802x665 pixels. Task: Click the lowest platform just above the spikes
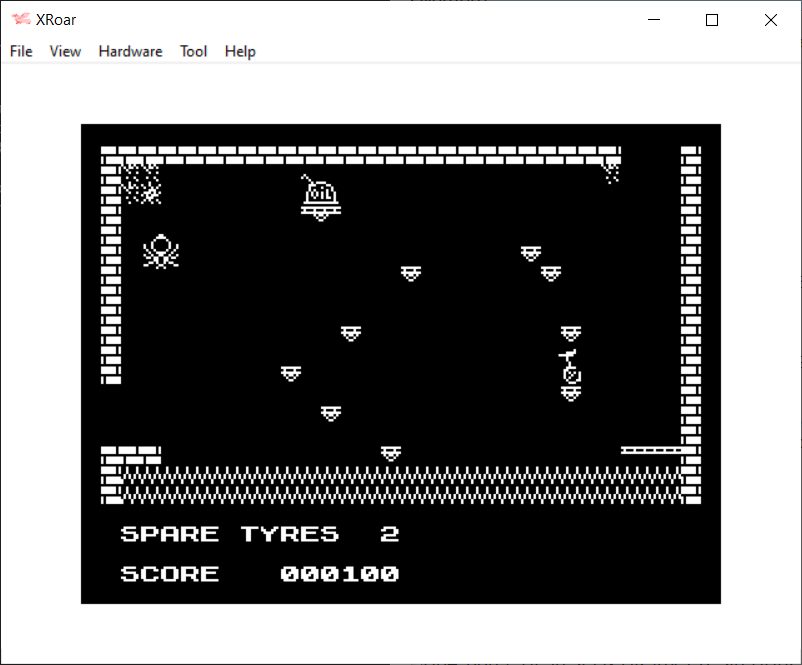tap(391, 453)
